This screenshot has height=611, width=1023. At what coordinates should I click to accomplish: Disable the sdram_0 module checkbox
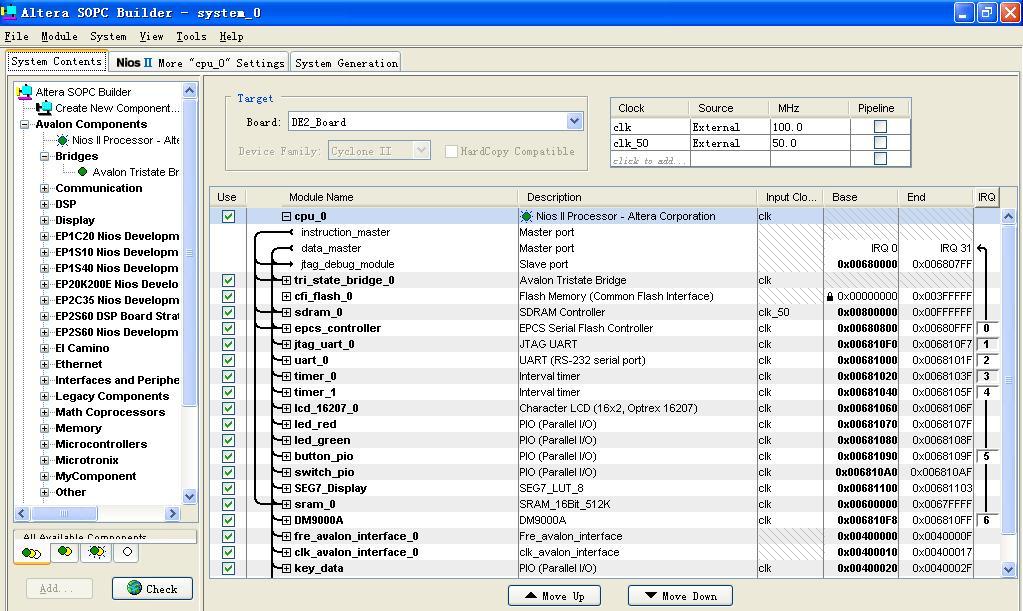(228, 312)
